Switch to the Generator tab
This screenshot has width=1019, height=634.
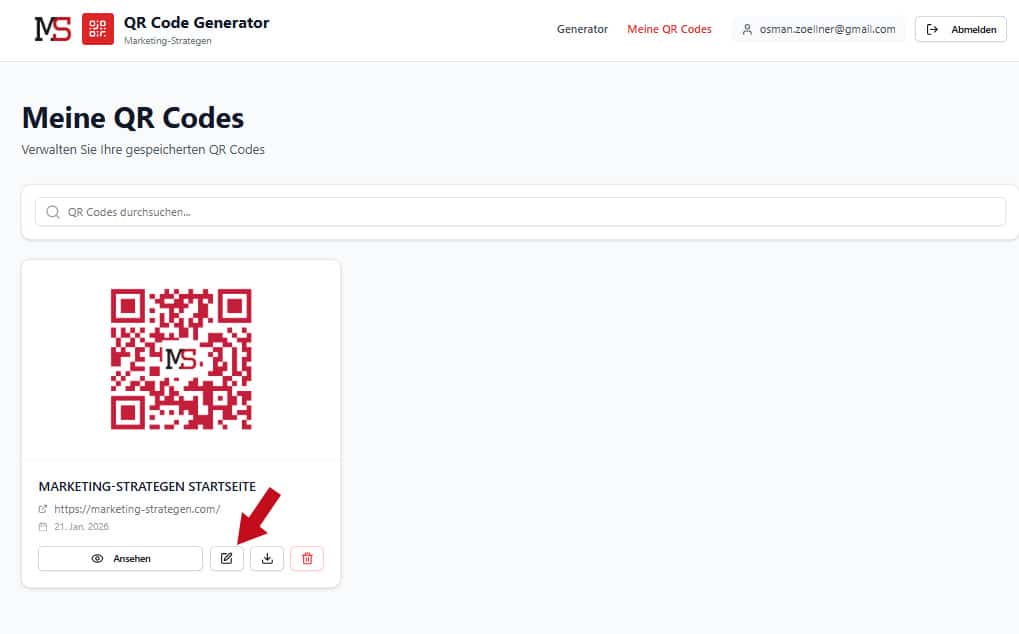[582, 29]
